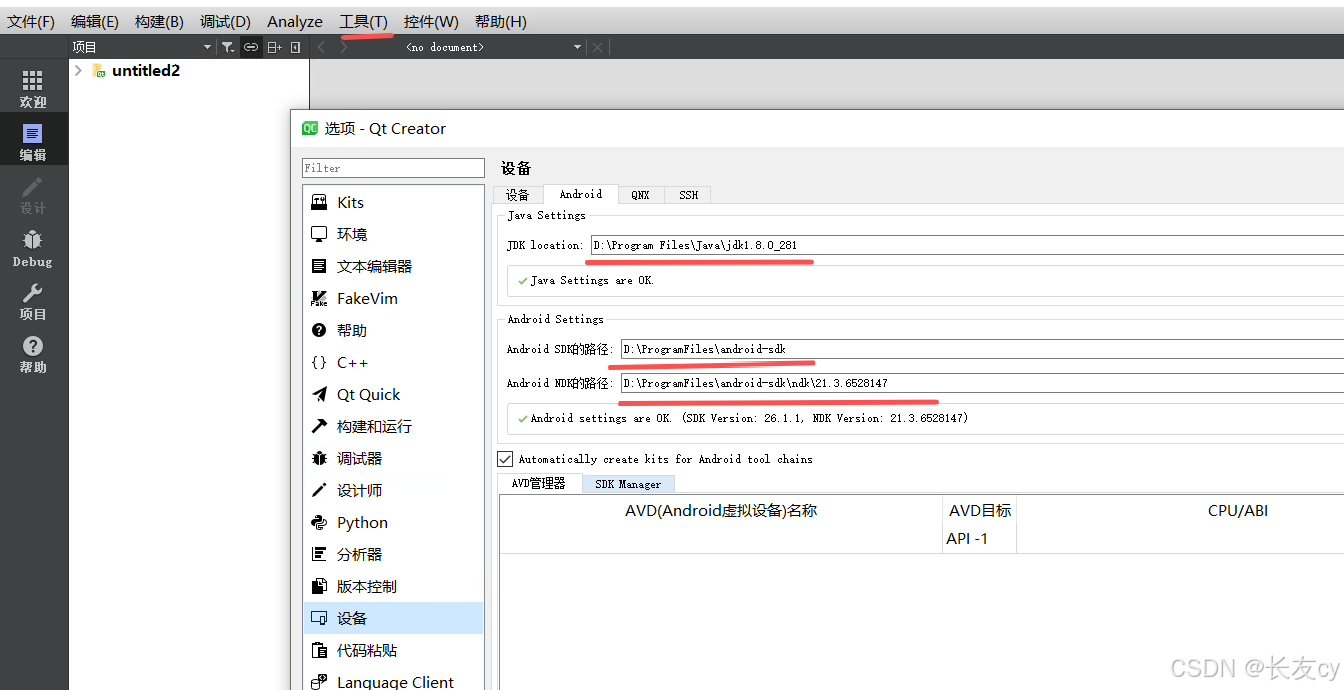Select Kits in options list
This screenshot has width=1344, height=690.
[393, 202]
